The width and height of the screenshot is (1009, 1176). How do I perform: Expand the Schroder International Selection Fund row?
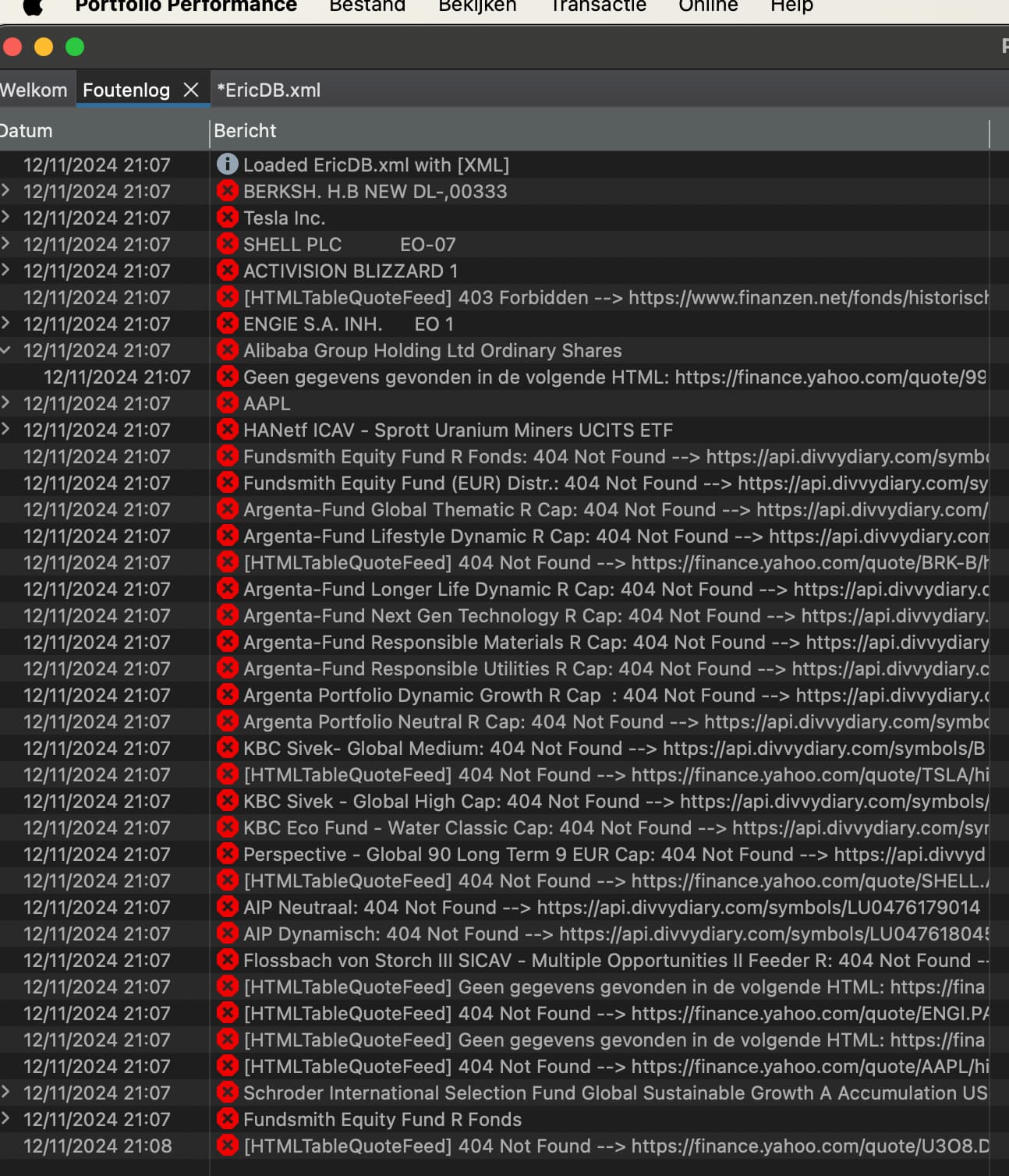(6, 1092)
